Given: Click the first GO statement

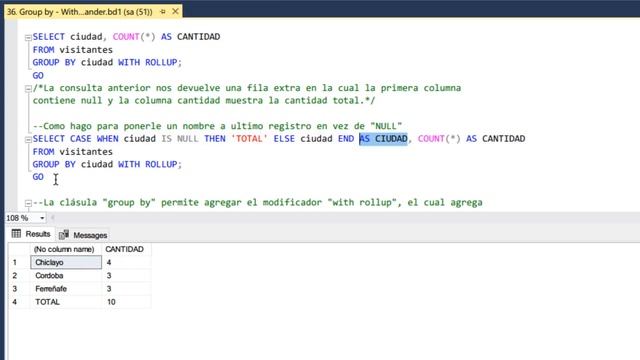Looking at the screenshot, I should pyautogui.click(x=38, y=76).
